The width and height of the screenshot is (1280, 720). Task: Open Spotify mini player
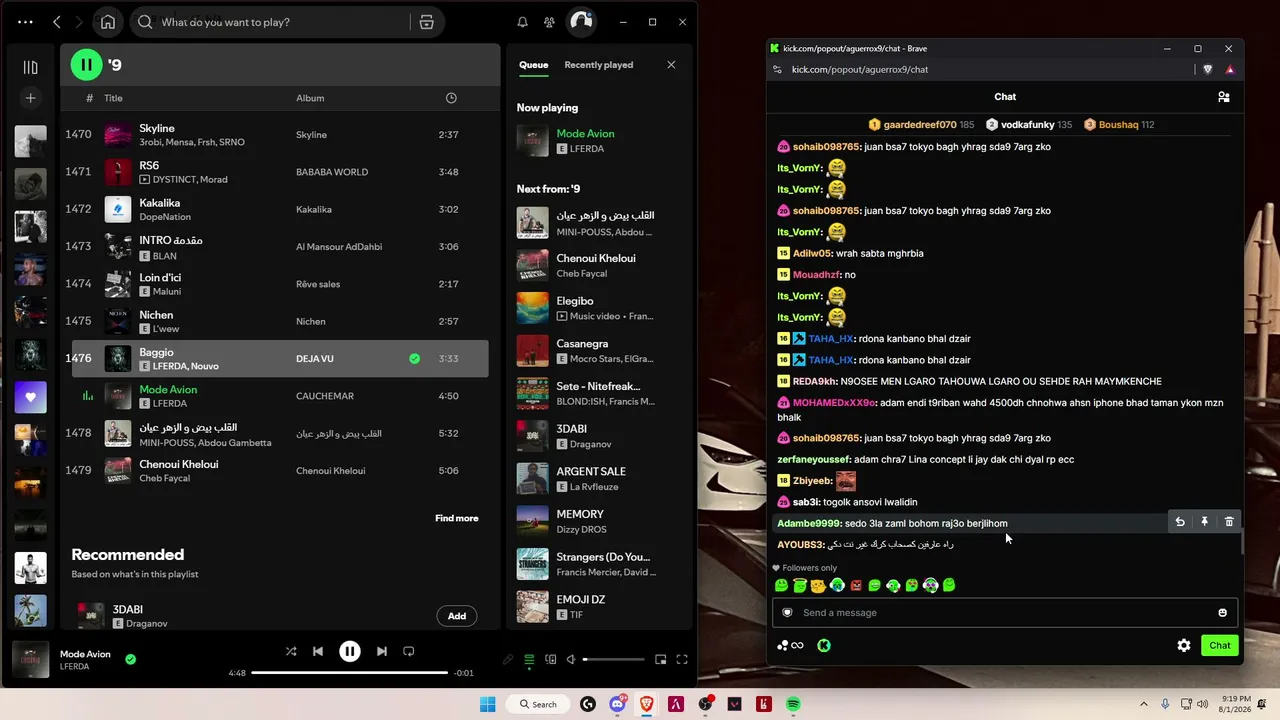click(660, 659)
